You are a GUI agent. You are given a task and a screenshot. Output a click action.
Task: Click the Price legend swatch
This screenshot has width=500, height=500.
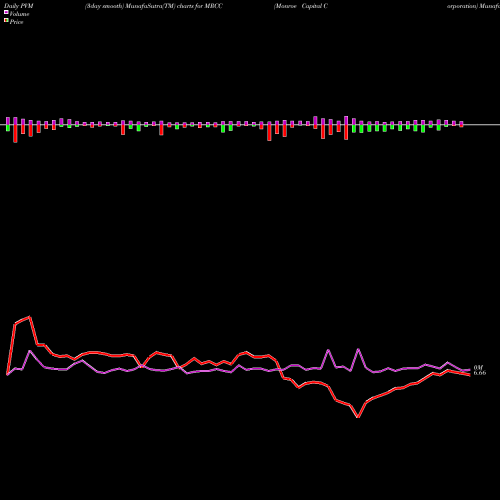[x=6, y=21]
